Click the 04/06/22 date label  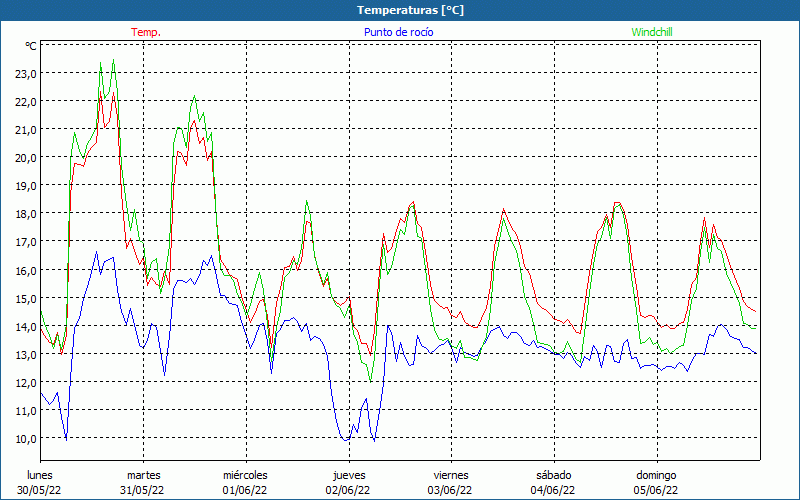click(x=553, y=490)
